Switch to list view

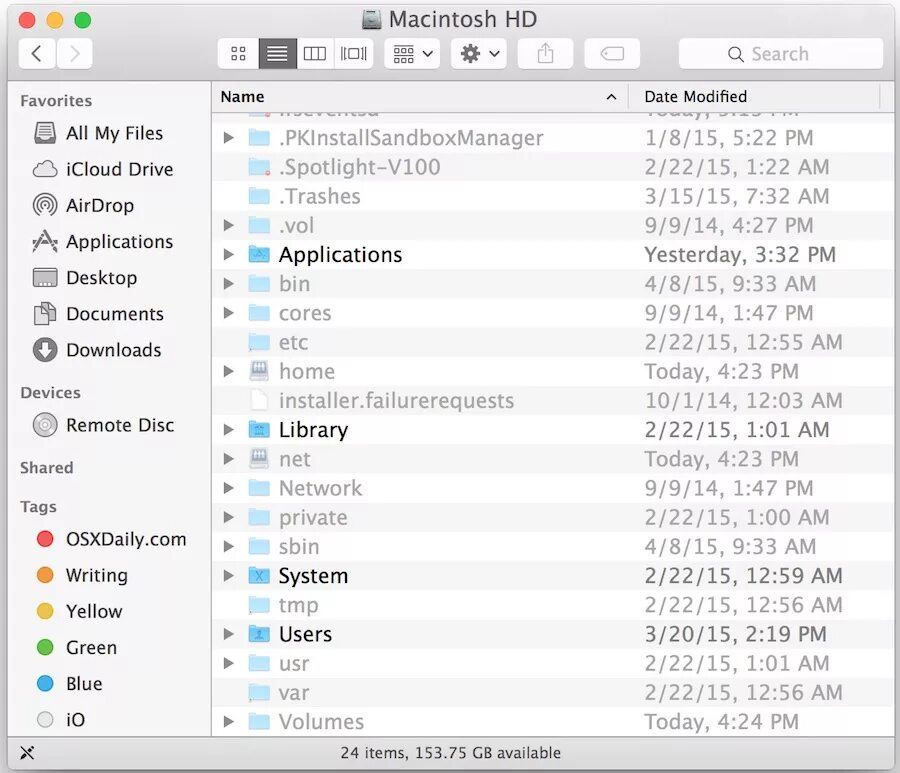coord(277,54)
